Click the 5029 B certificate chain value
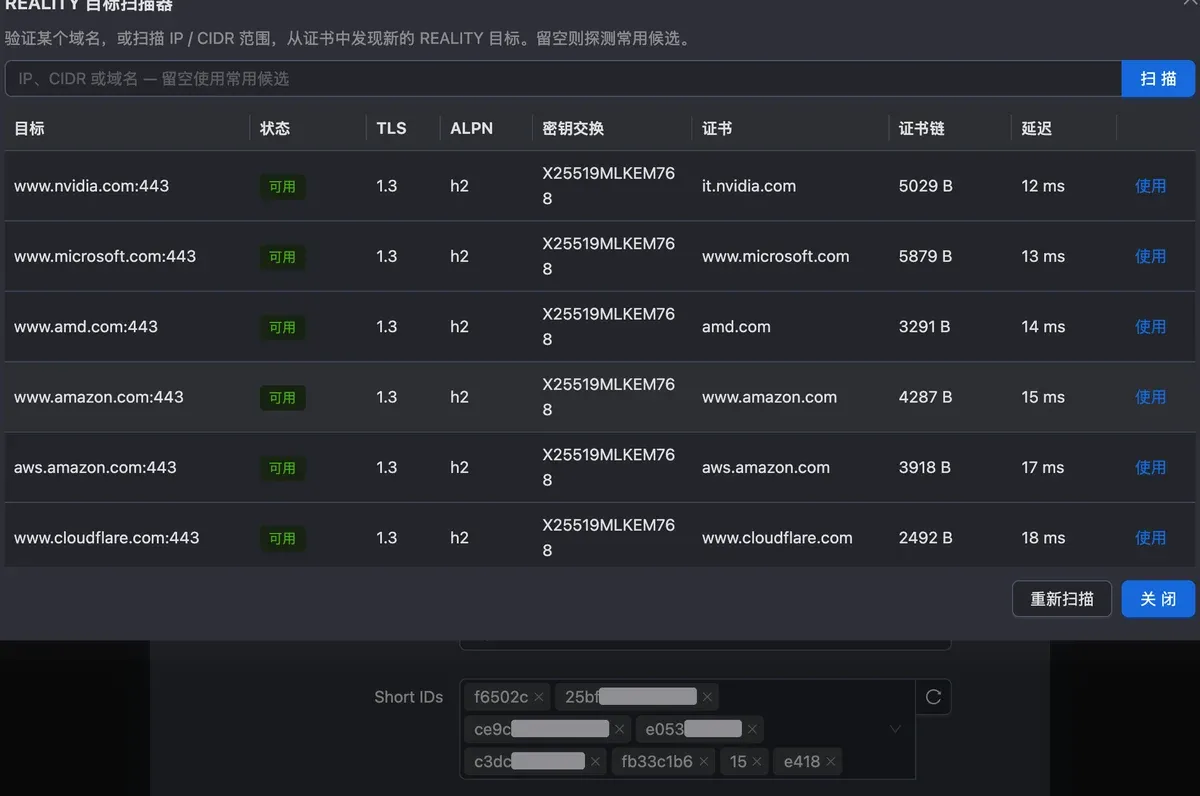Screen dimensions: 1200x796 (925, 186)
